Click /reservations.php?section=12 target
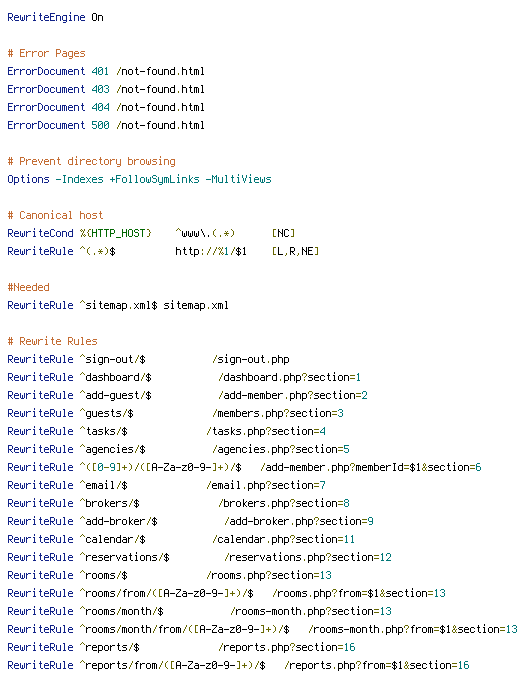This screenshot has width=526, height=682. point(308,557)
